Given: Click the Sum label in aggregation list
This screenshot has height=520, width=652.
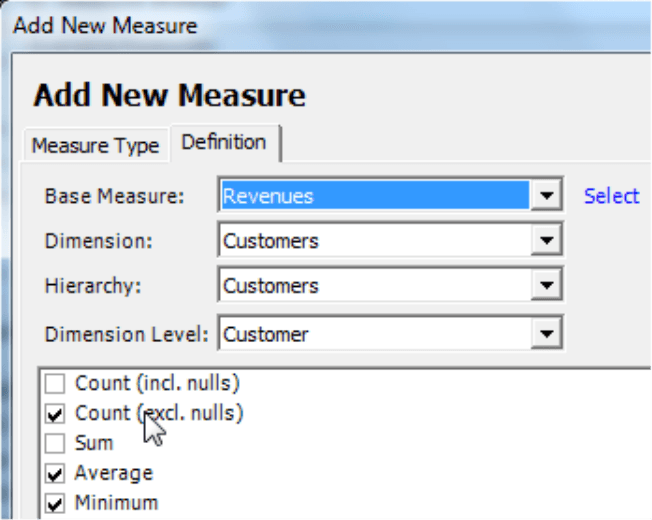Looking at the screenshot, I should 94,443.
